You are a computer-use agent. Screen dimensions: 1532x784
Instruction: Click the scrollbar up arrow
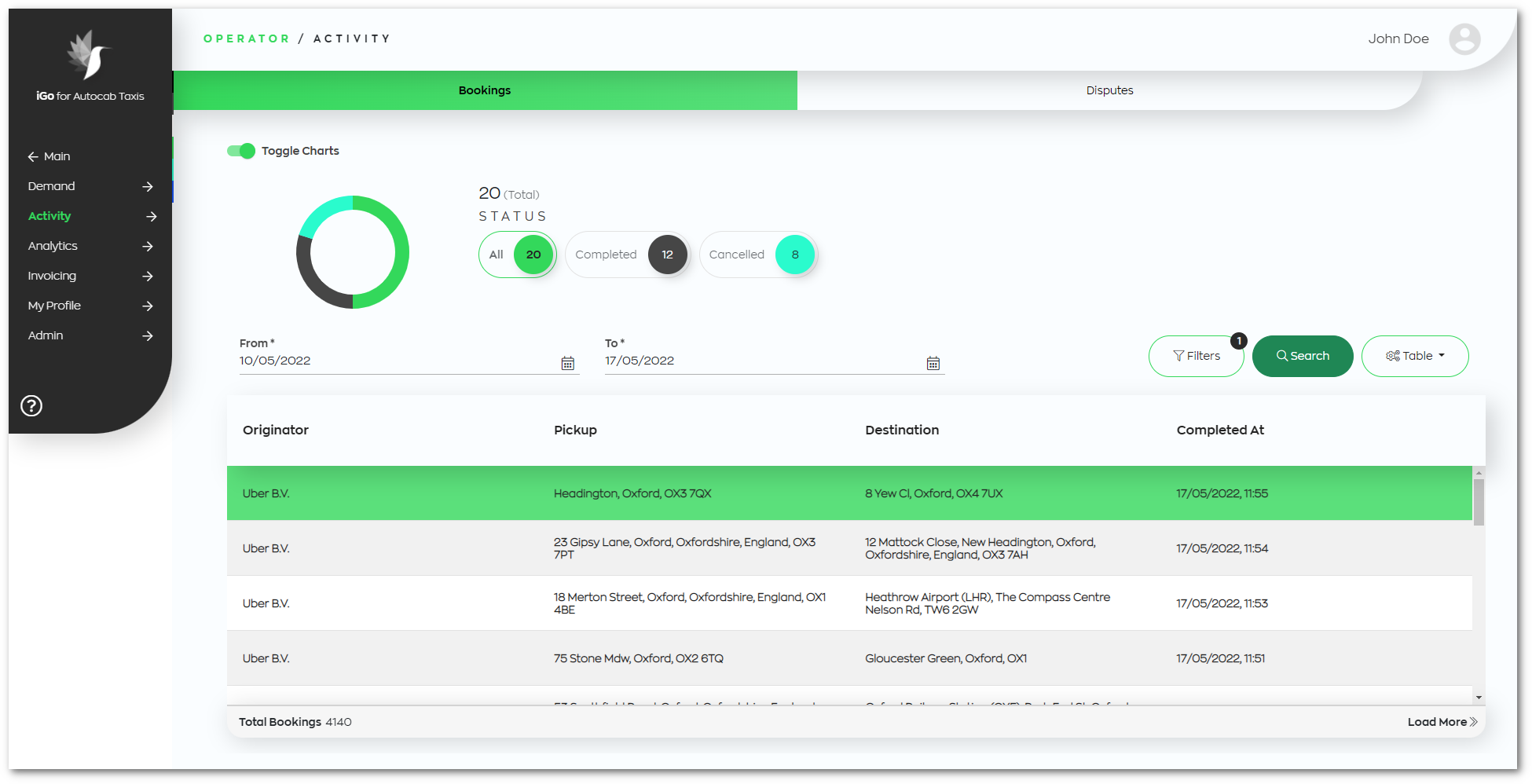1479,473
